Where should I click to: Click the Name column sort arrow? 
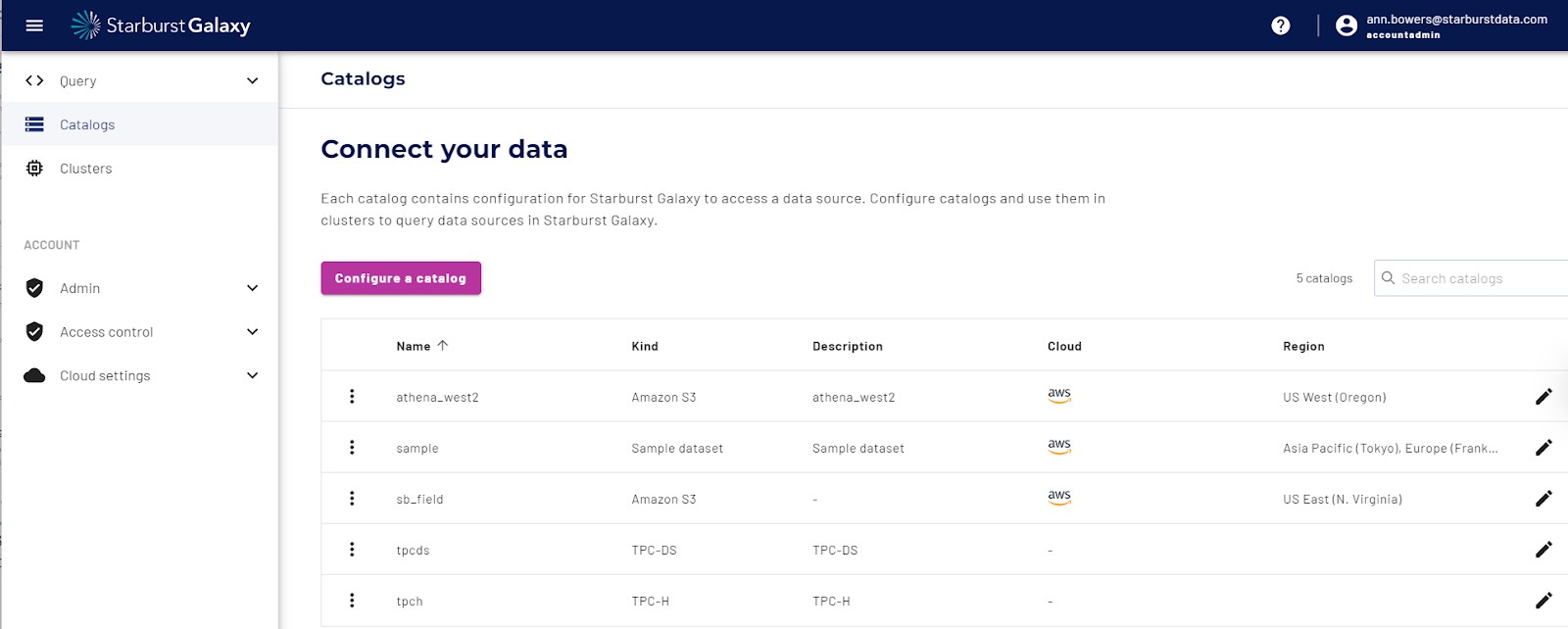point(443,346)
